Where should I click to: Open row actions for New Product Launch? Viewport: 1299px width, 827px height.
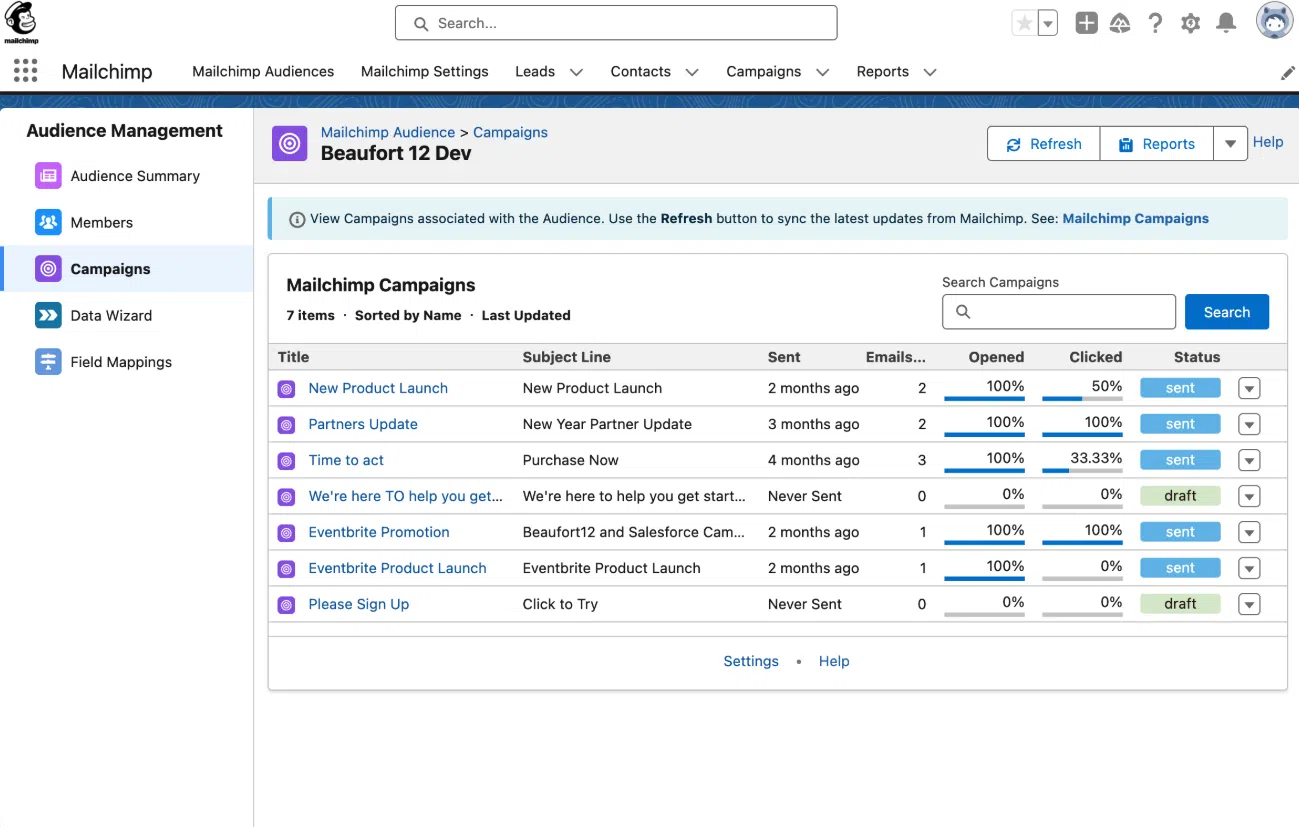[1248, 389]
